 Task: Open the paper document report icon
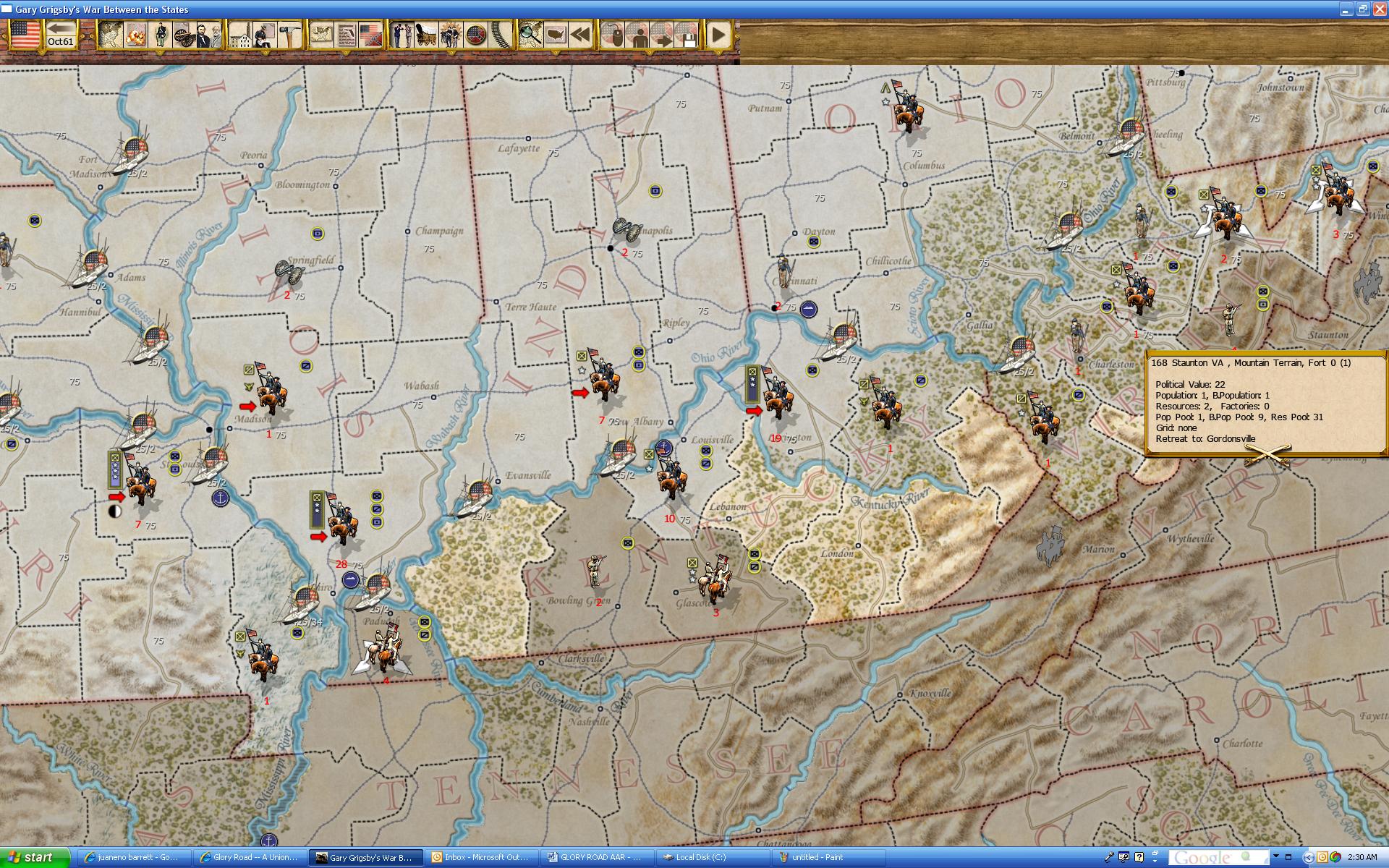347,34
